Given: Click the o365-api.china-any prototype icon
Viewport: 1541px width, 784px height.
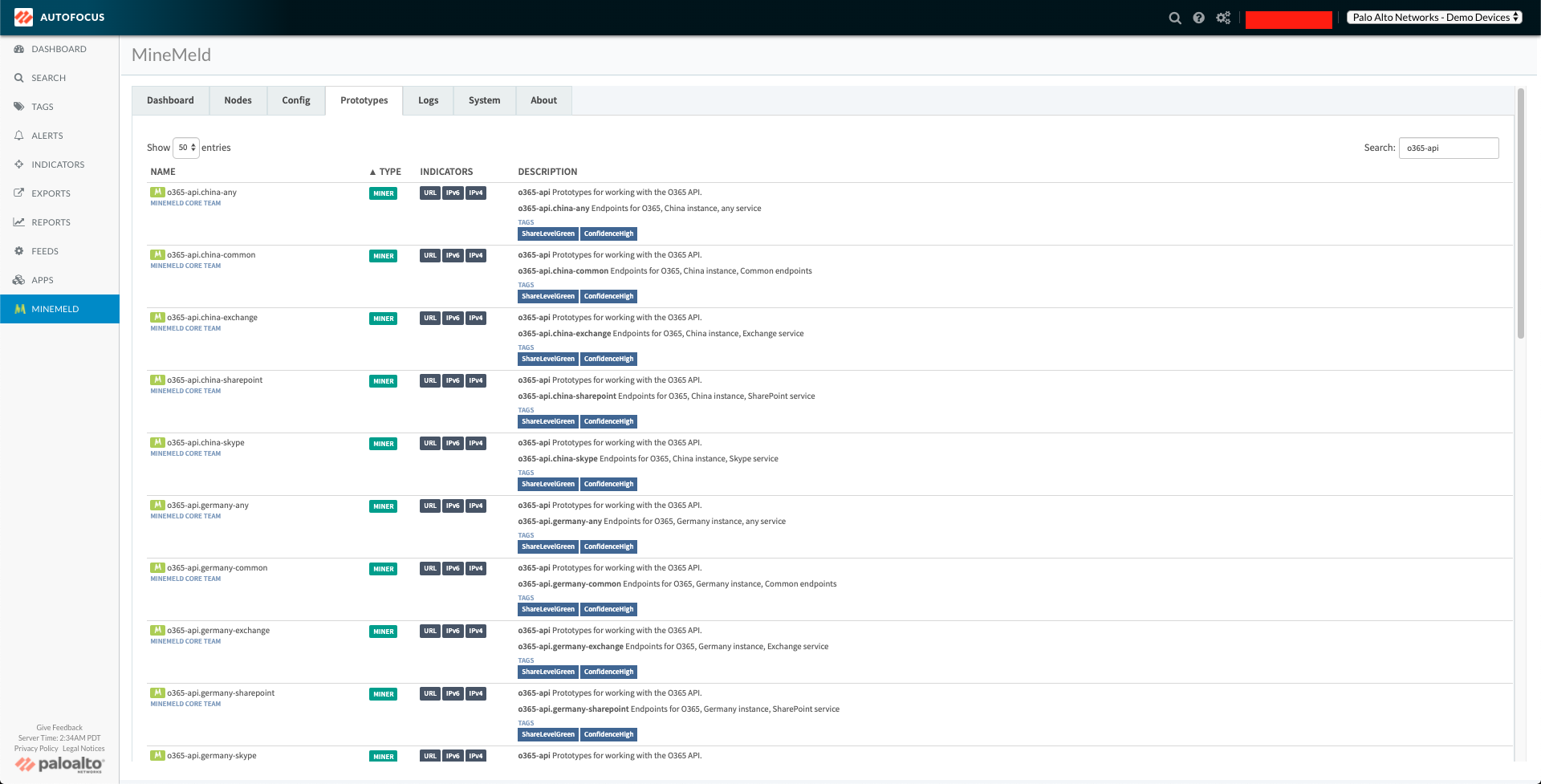Looking at the screenshot, I should (x=157, y=193).
